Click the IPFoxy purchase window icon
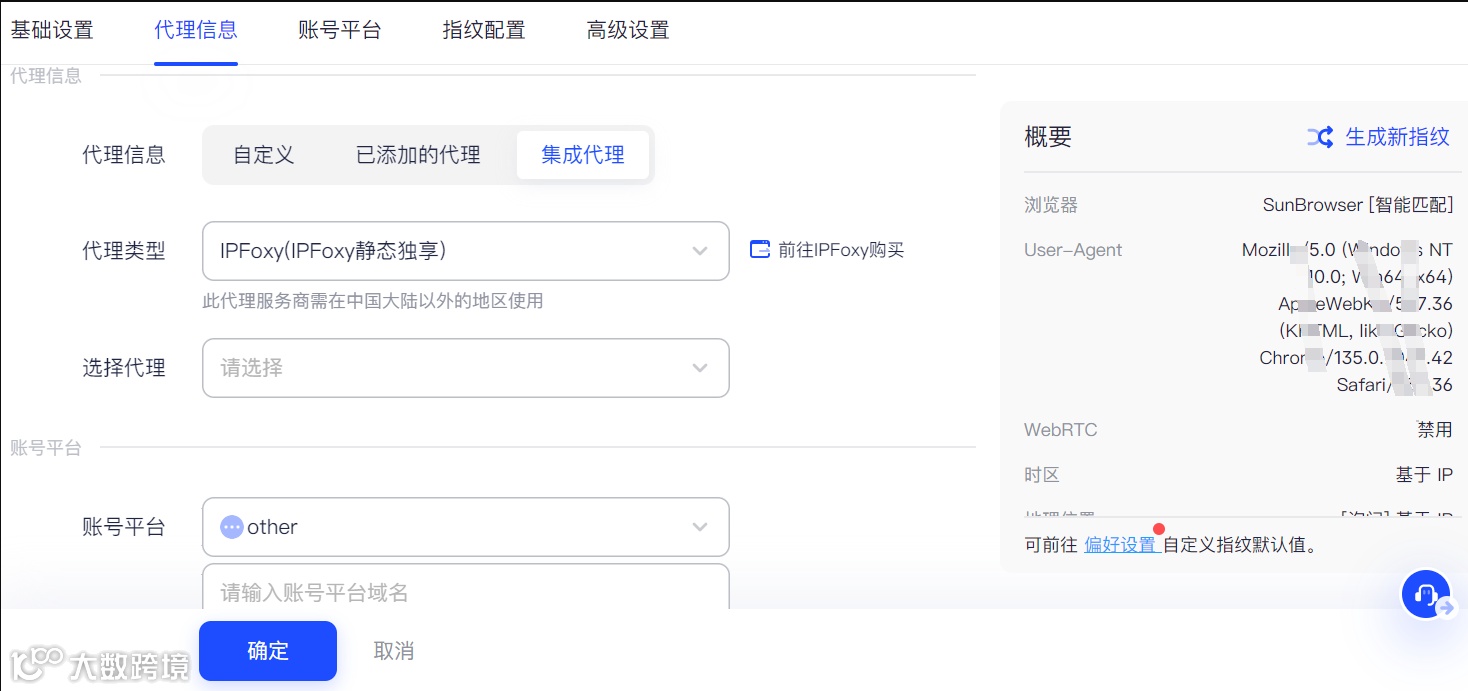 pos(760,249)
